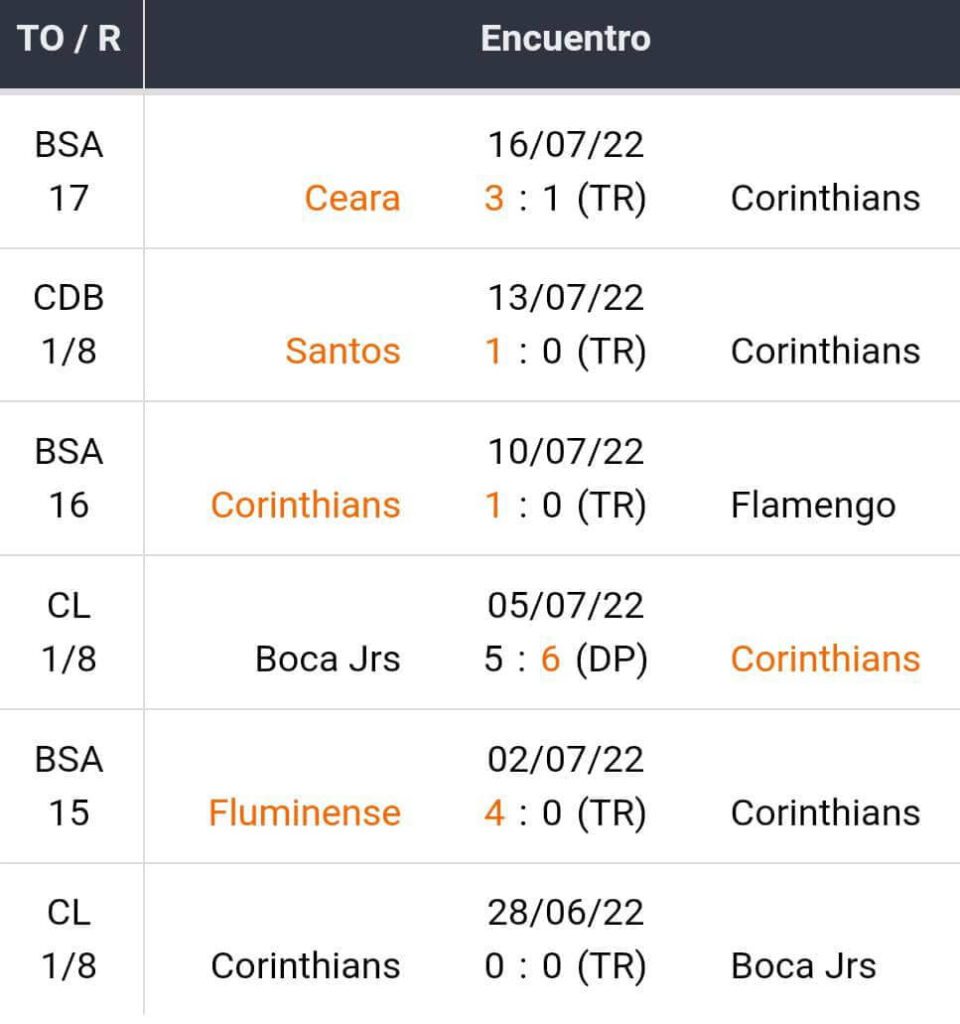The image size is (960, 1024).
Task: Click Corinthians in the match against Flamengo
Action: tap(305, 505)
